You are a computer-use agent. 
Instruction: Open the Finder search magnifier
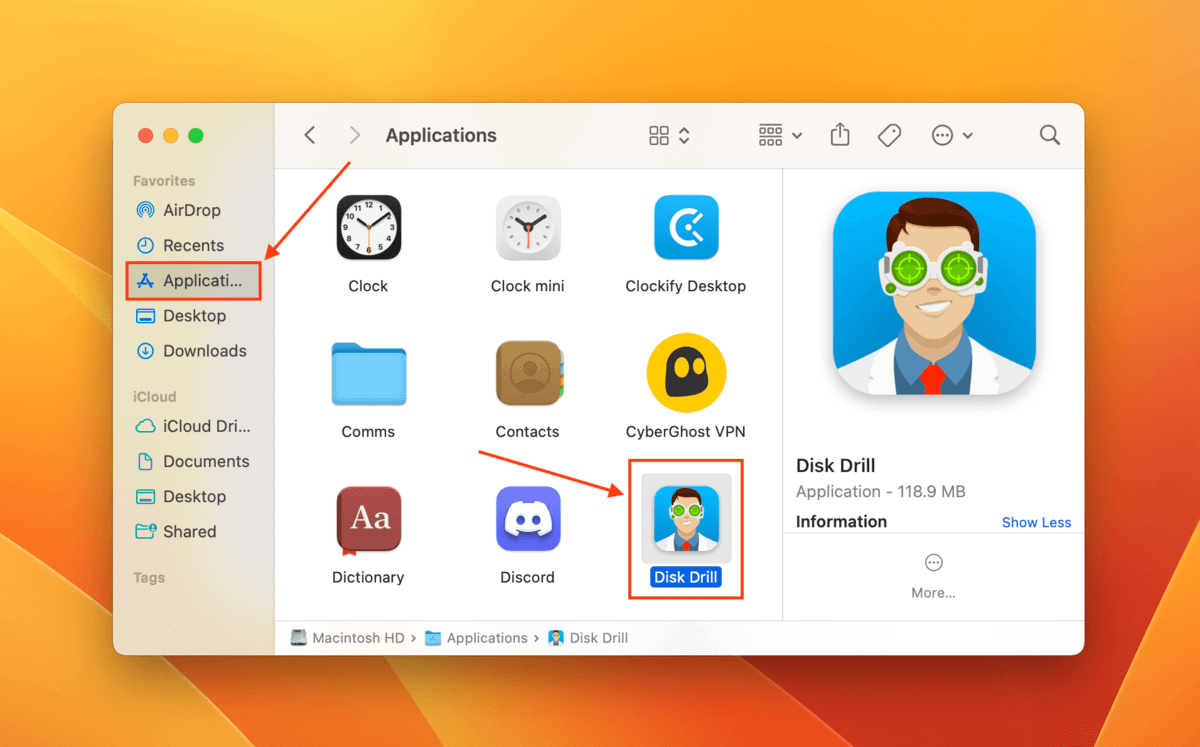1049,135
